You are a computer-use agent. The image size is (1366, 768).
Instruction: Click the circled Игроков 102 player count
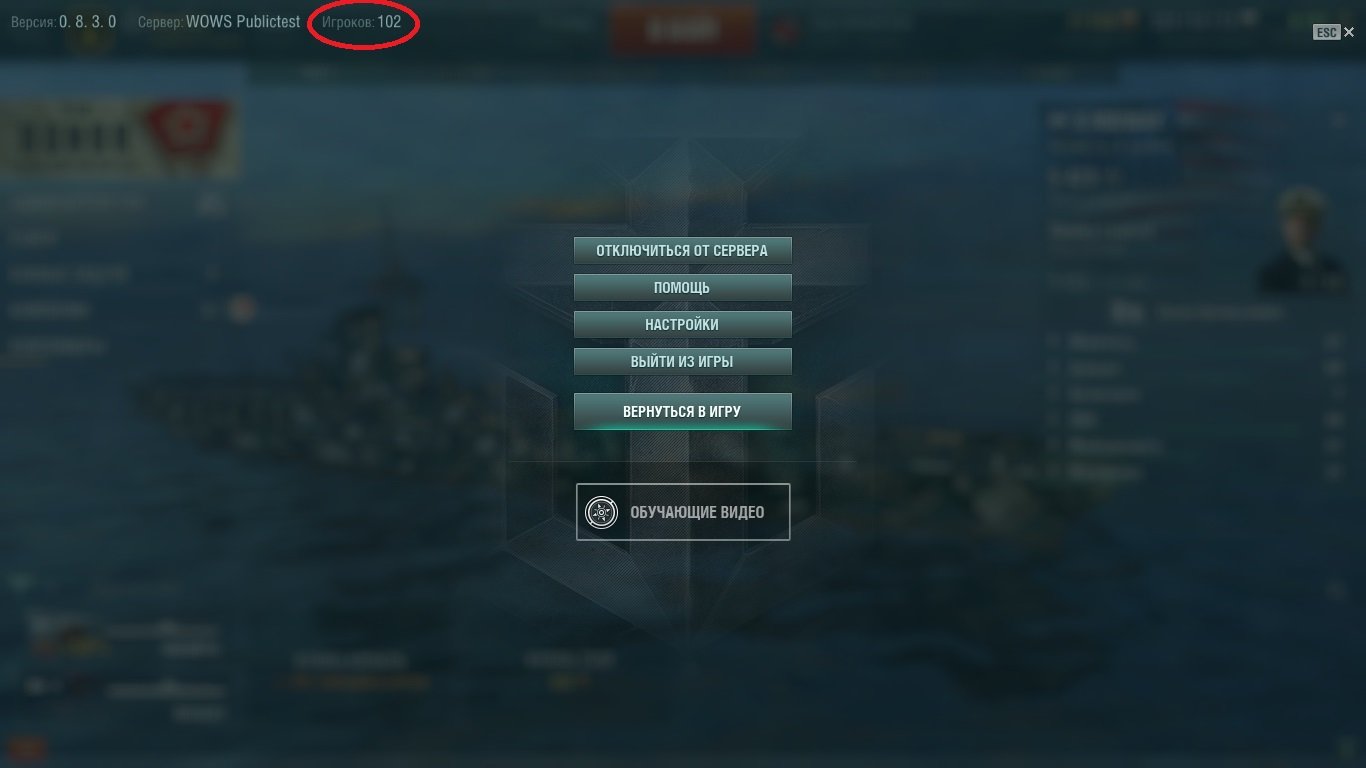point(362,22)
